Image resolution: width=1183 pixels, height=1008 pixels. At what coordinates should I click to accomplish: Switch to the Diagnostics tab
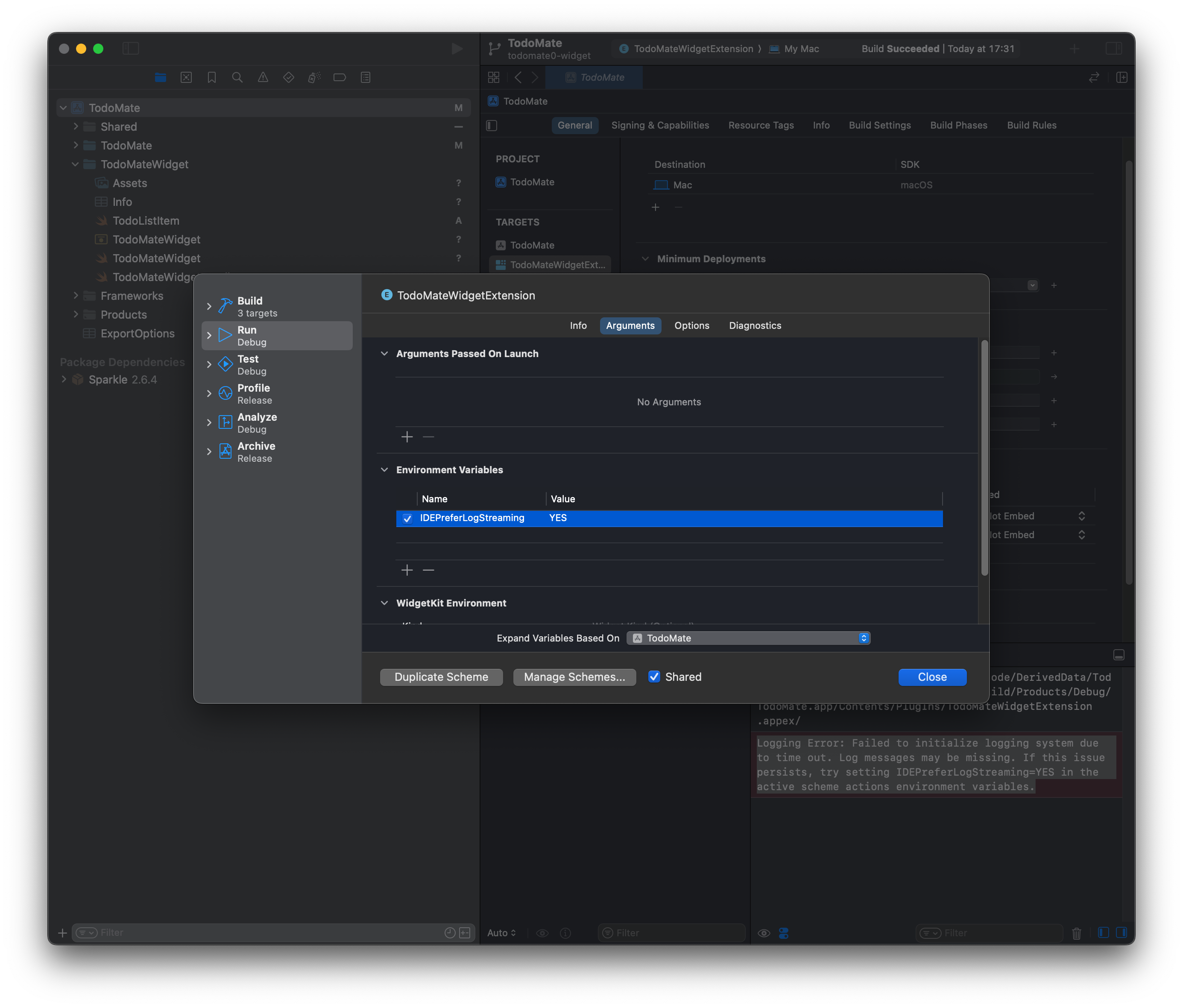755,325
